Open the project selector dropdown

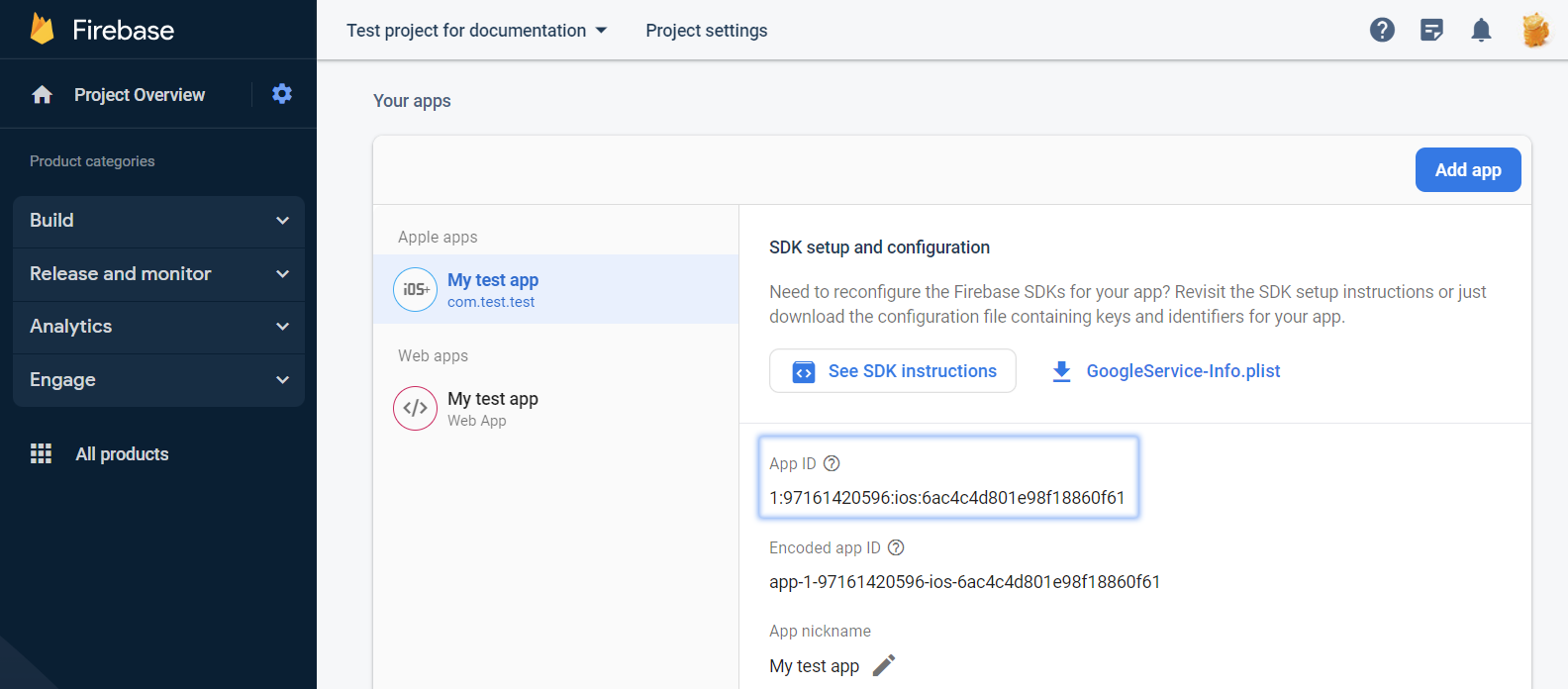[x=476, y=31]
